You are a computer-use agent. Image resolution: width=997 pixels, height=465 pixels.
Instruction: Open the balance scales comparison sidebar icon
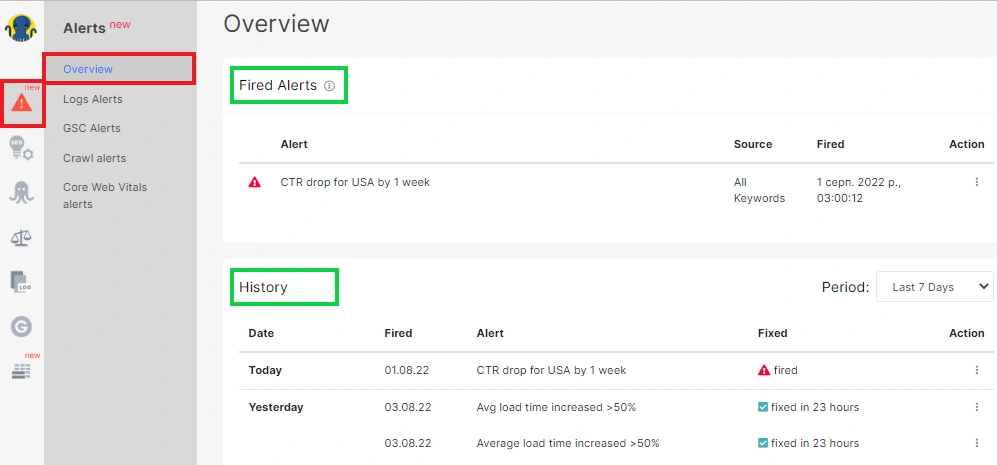point(21,239)
